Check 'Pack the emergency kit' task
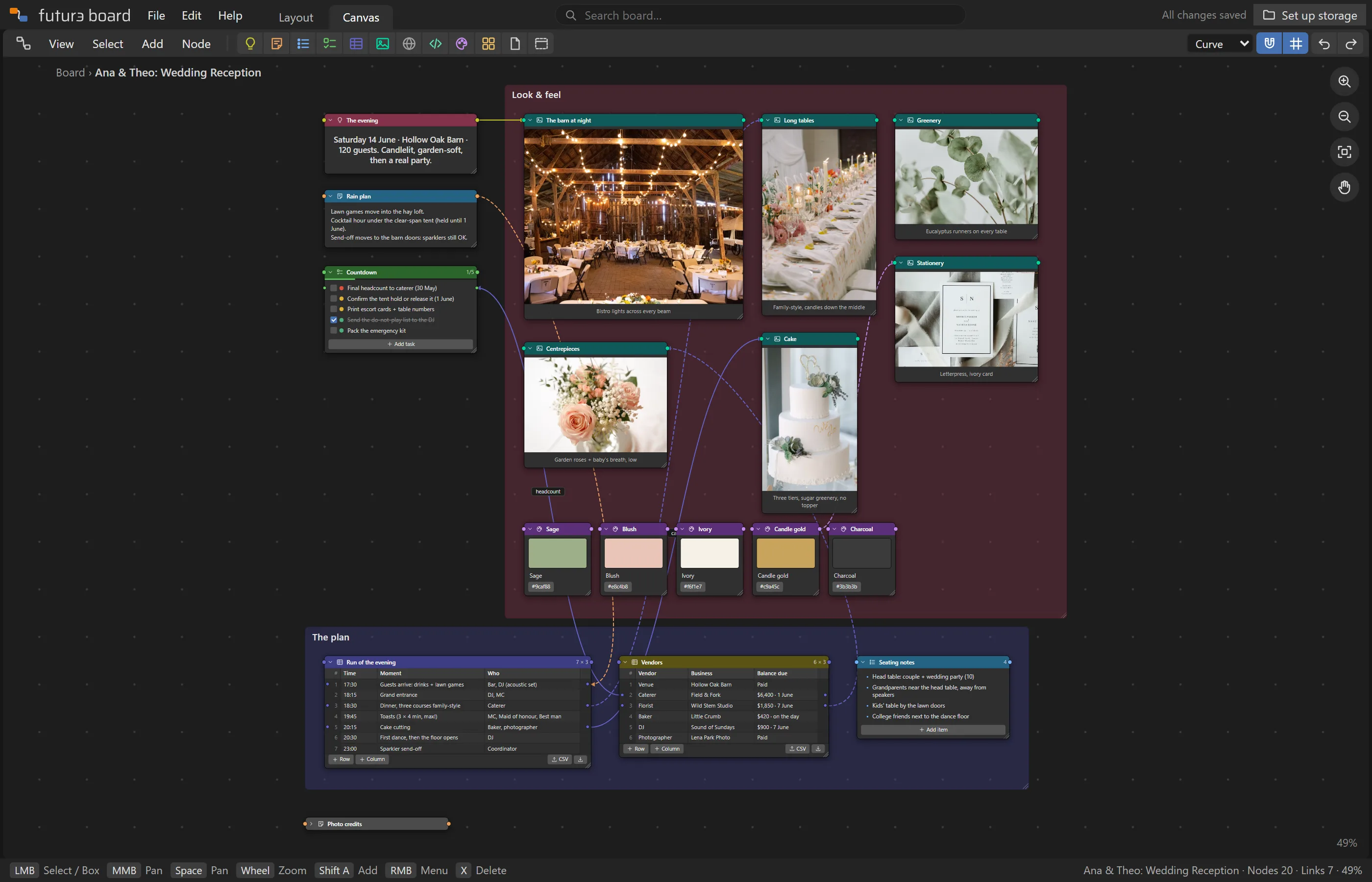The width and height of the screenshot is (1372, 882). tap(334, 330)
